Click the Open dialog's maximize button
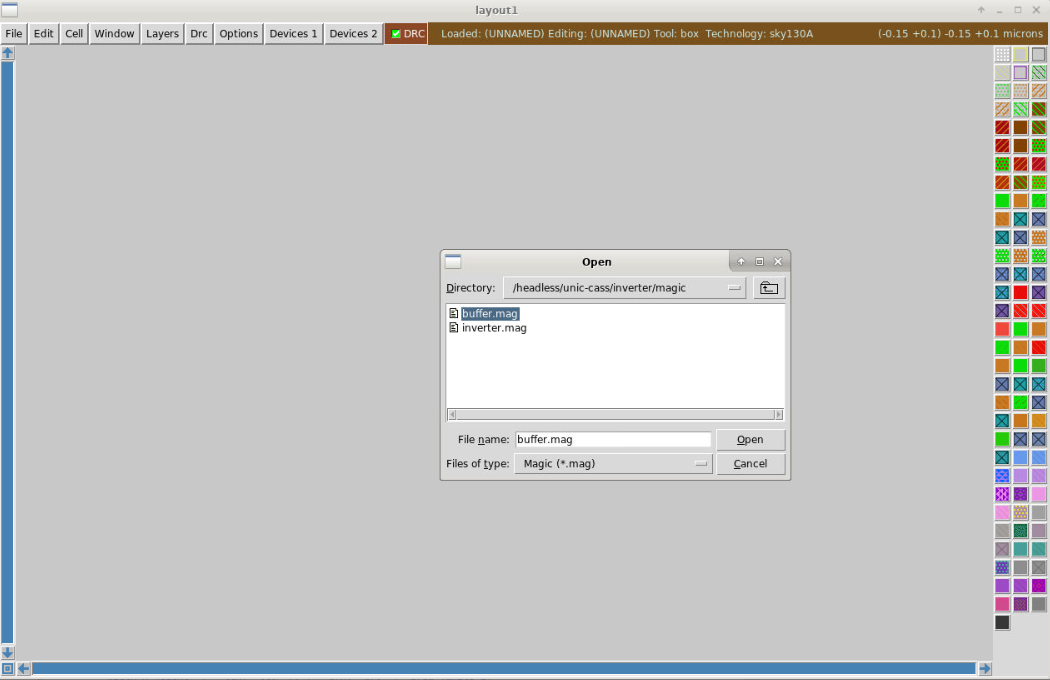1050x680 pixels. (x=759, y=261)
